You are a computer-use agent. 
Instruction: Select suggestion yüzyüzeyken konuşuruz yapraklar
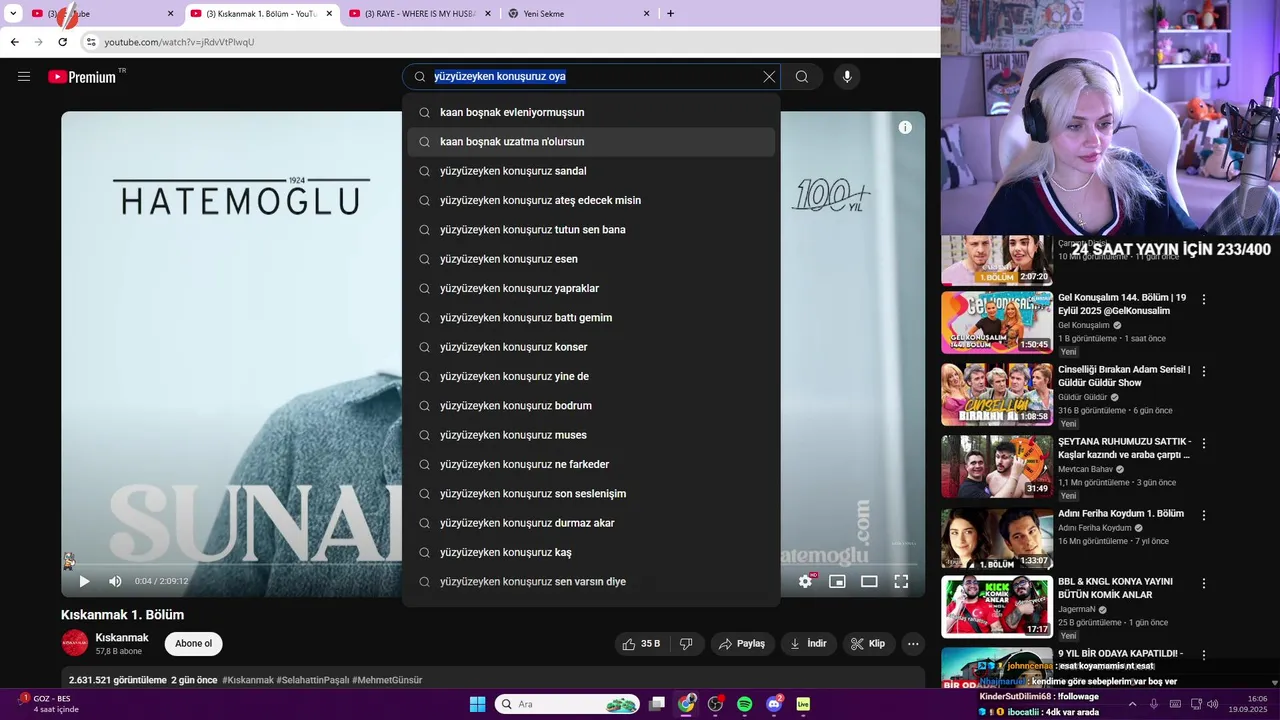591,288
